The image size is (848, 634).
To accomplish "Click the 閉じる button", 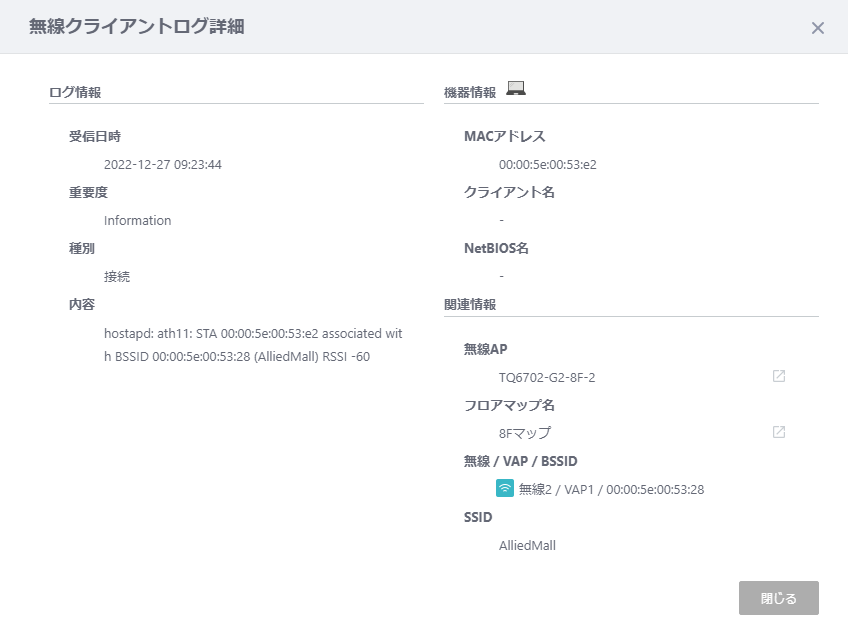I will pos(778,598).
